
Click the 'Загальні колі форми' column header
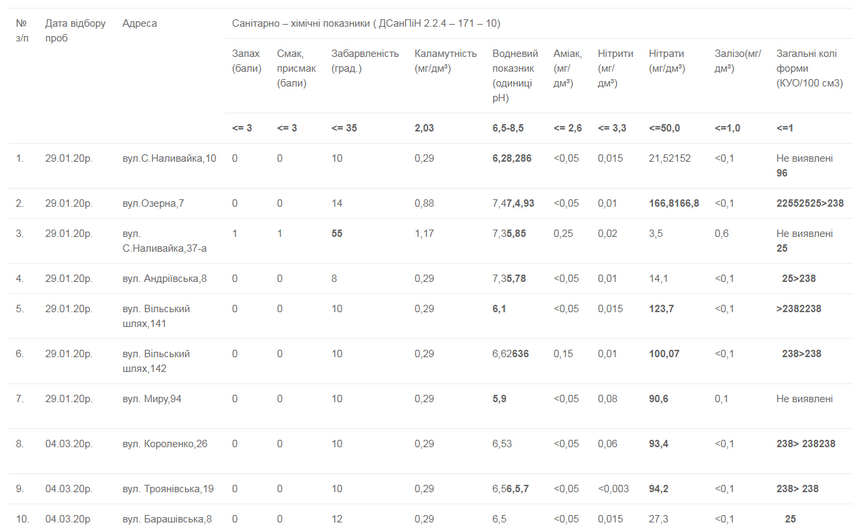click(807, 68)
